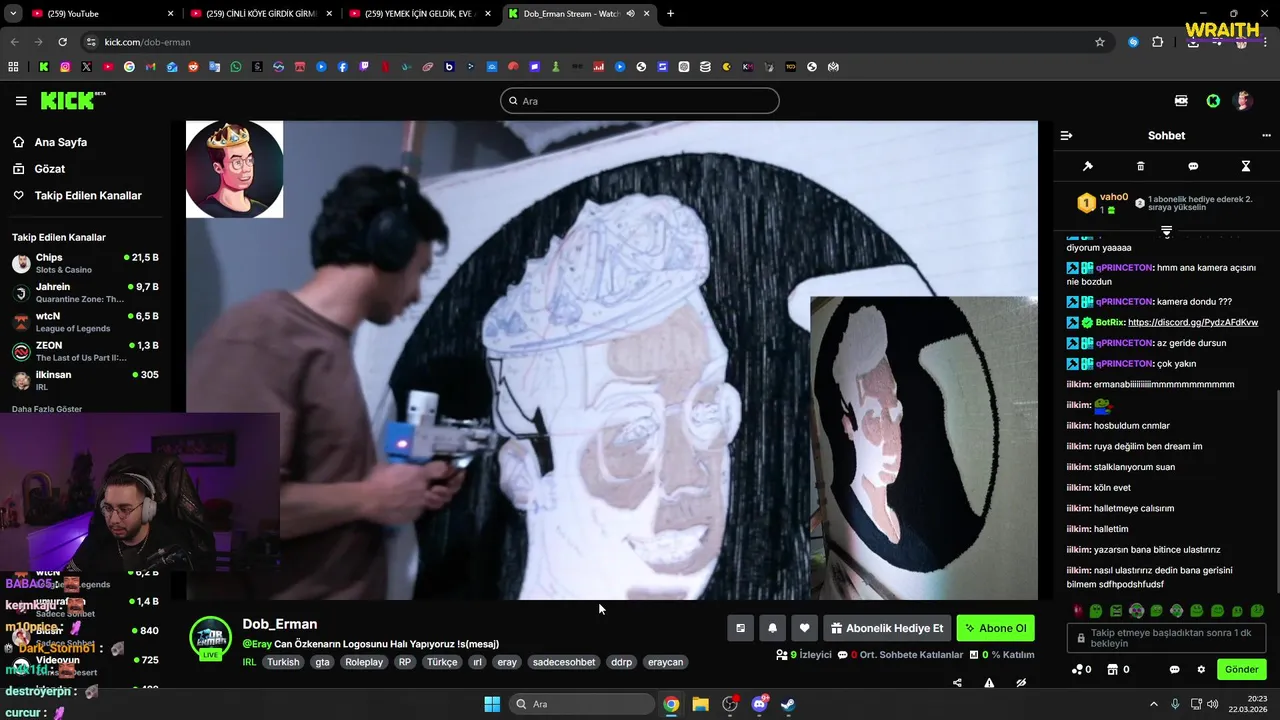1280x720 pixels.
Task: Click the IRL category link
Action: click(249, 662)
